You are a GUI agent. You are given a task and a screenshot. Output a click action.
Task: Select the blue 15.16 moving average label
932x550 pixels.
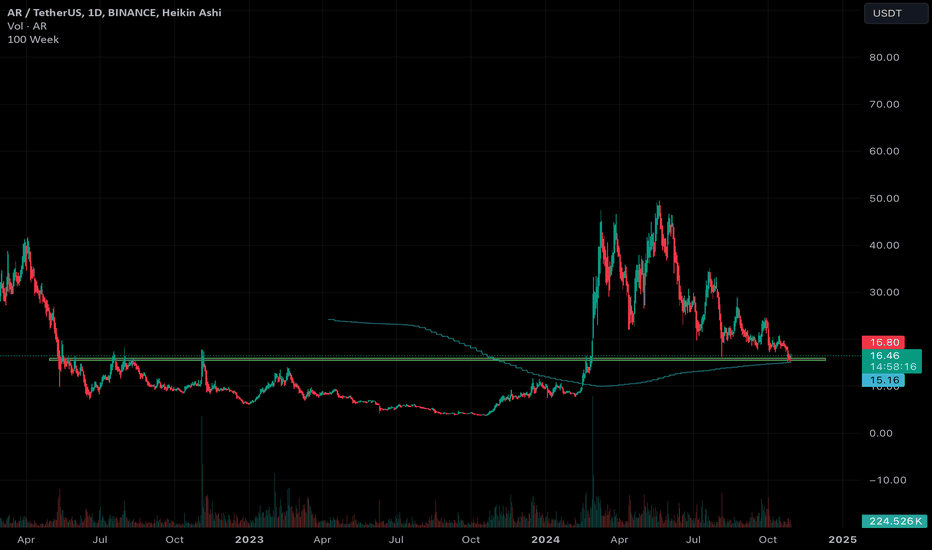click(x=883, y=380)
